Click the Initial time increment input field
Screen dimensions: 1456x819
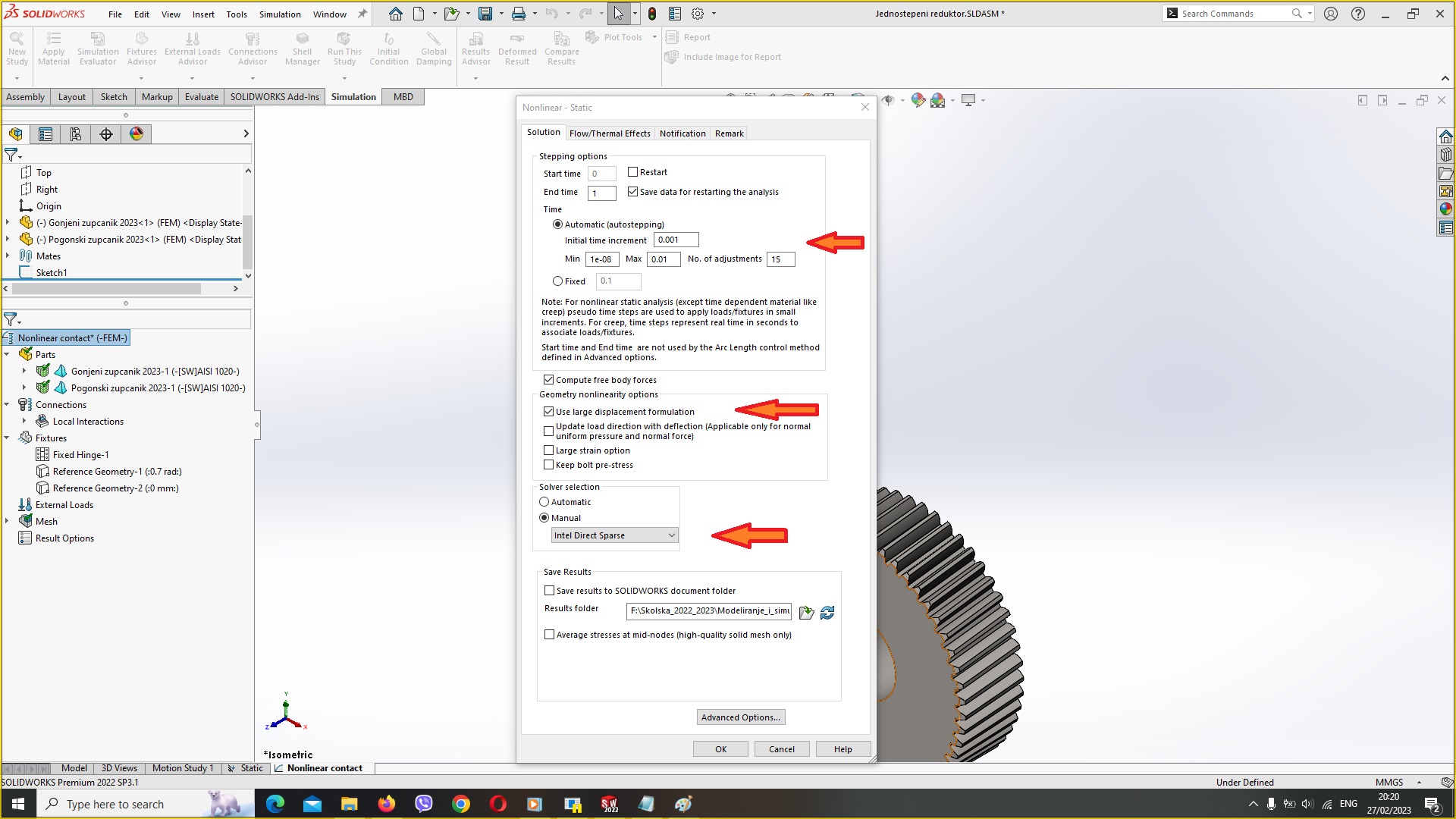tap(676, 240)
